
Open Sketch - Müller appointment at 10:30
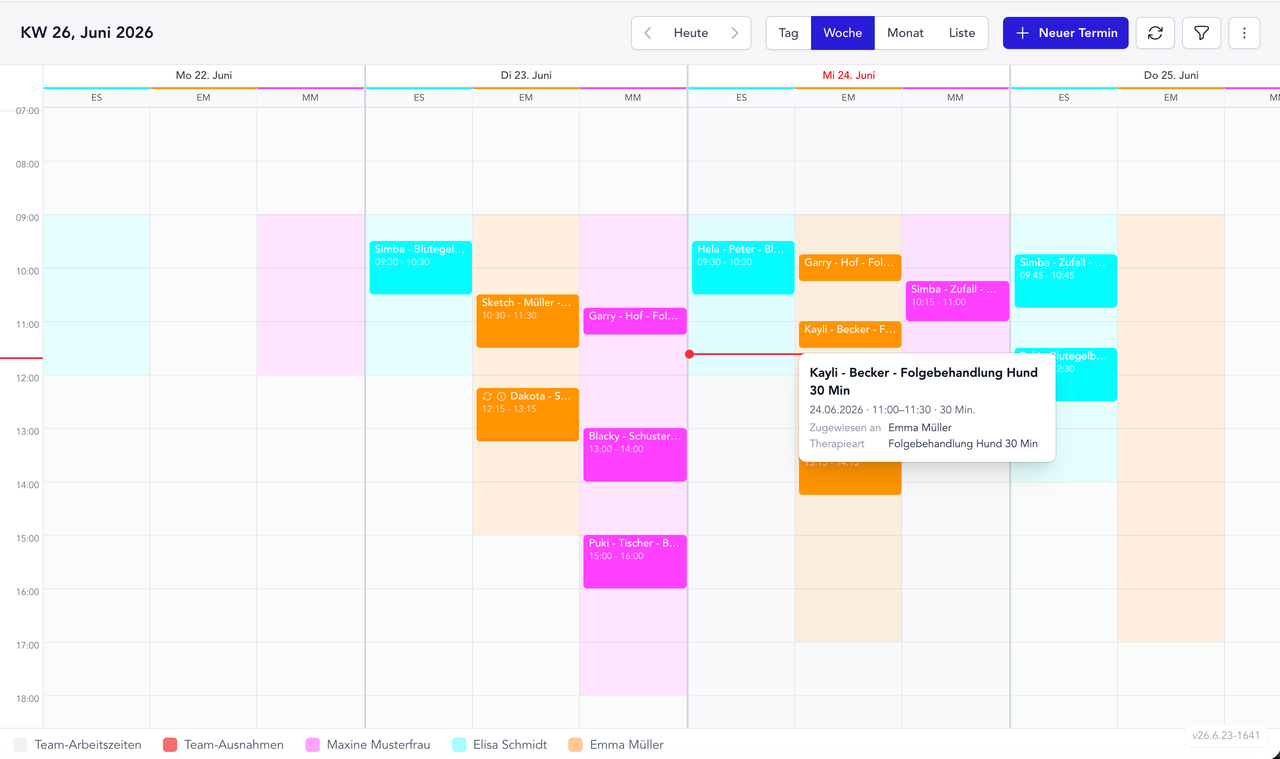528,321
